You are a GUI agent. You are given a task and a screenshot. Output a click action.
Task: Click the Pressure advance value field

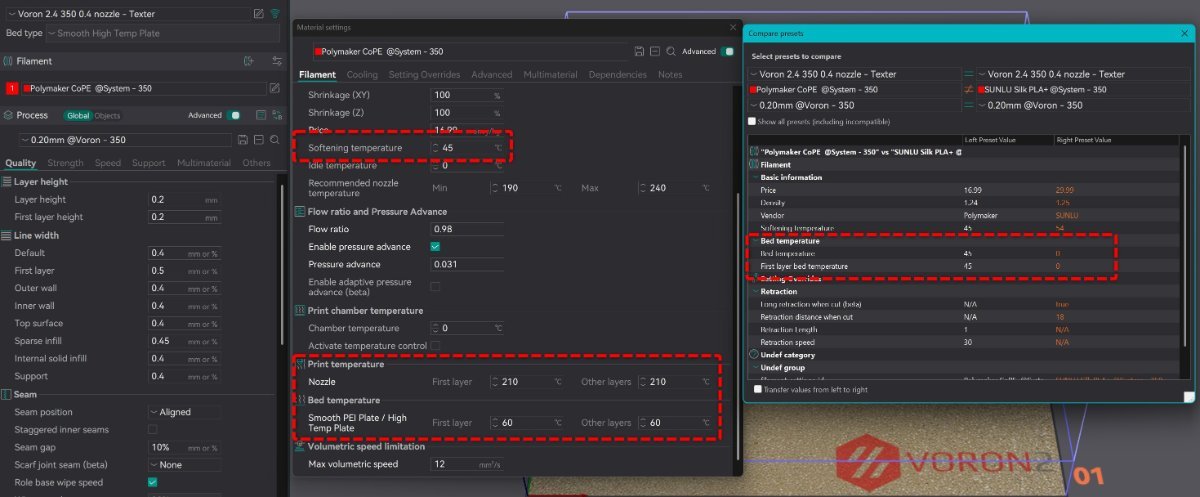467,264
